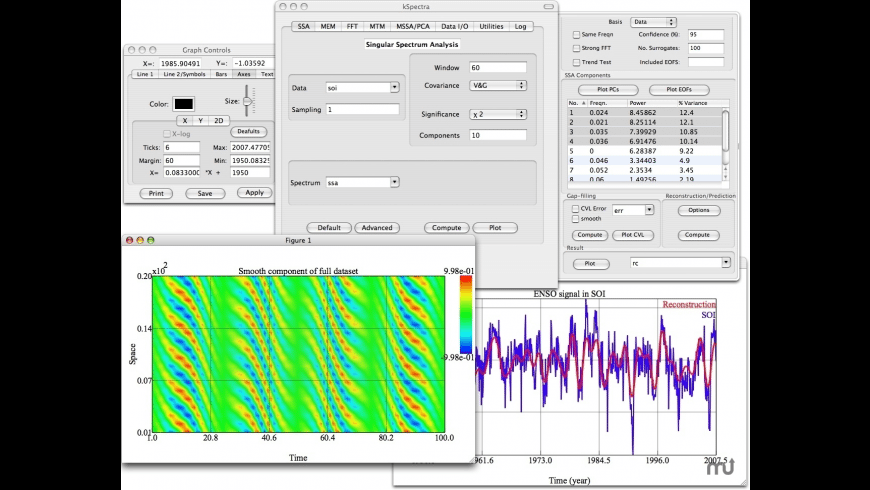Enable the Same Freqn checkbox
The height and width of the screenshot is (490, 870).
coord(576,34)
